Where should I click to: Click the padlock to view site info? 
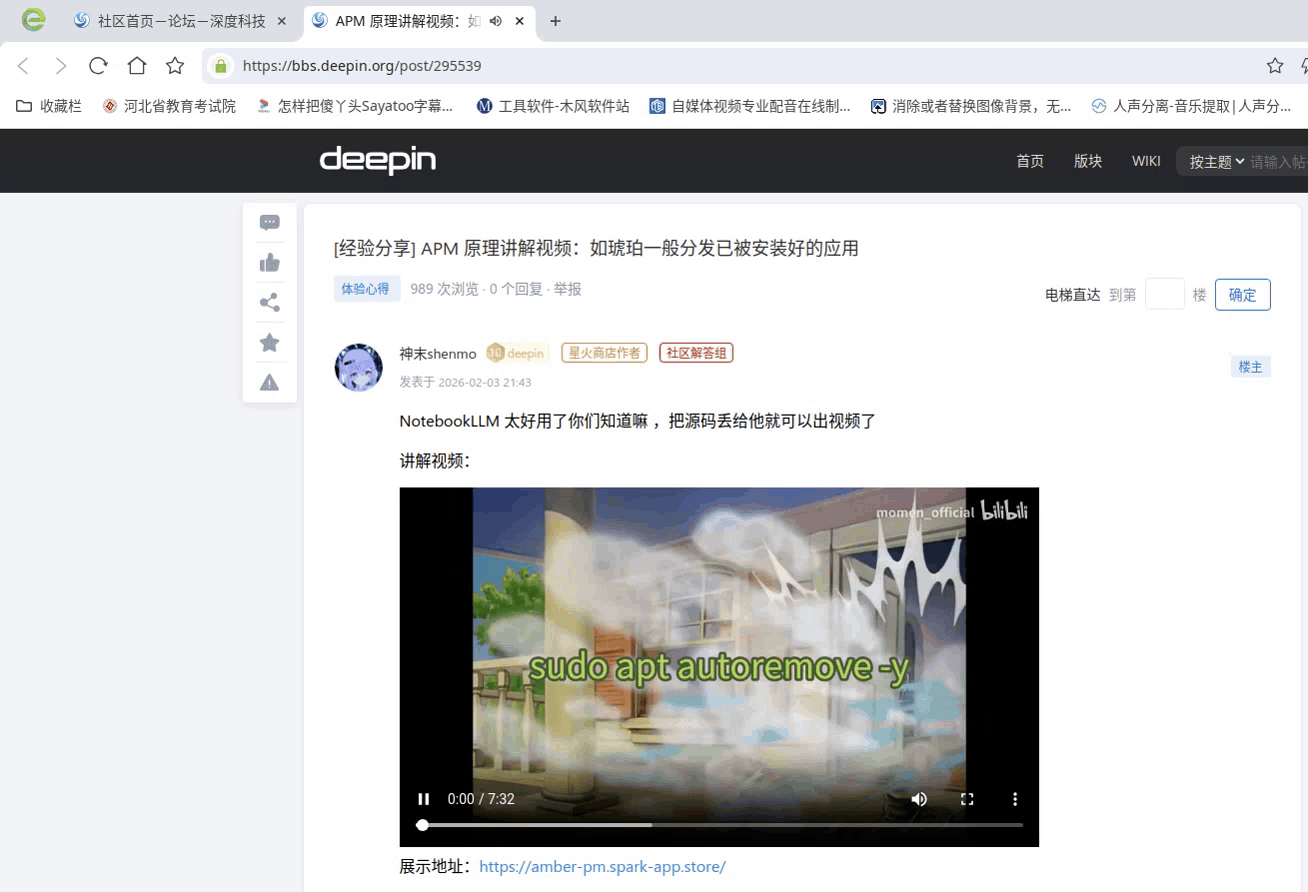219,65
